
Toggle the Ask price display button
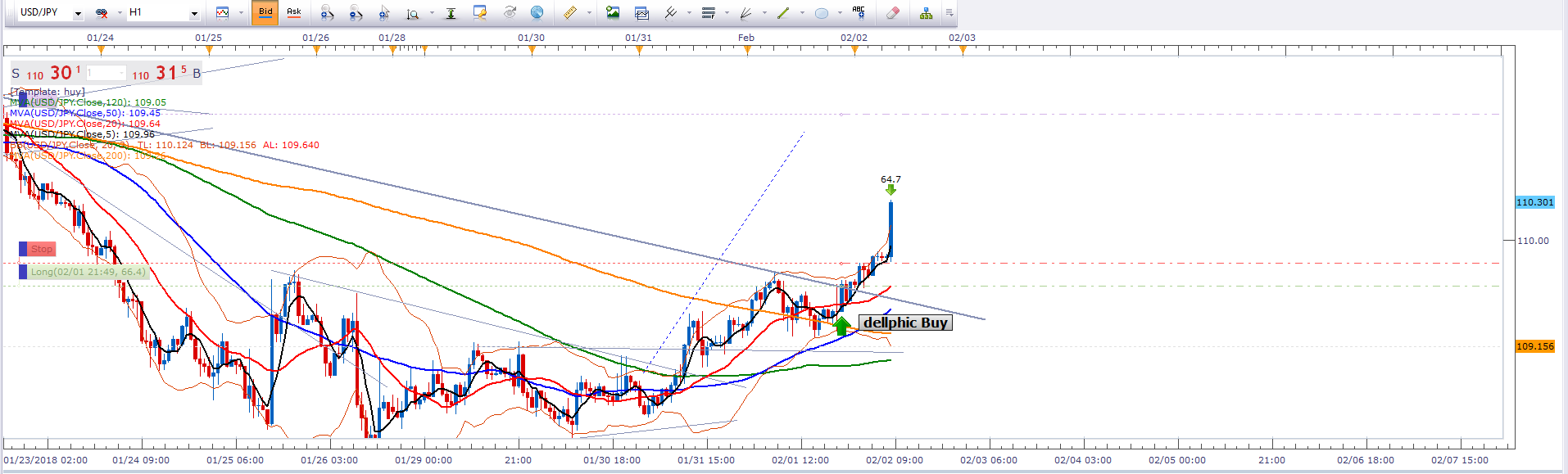pyautogui.click(x=293, y=12)
